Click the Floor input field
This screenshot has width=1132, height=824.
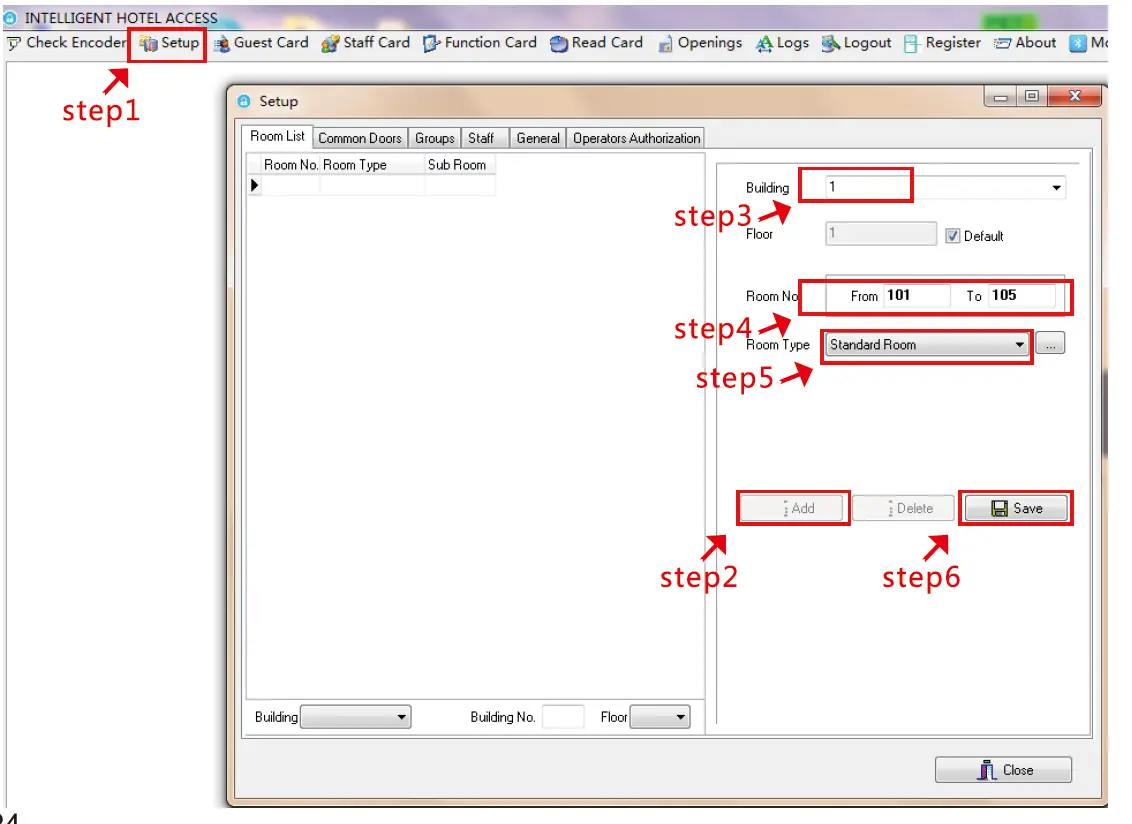[881, 233]
